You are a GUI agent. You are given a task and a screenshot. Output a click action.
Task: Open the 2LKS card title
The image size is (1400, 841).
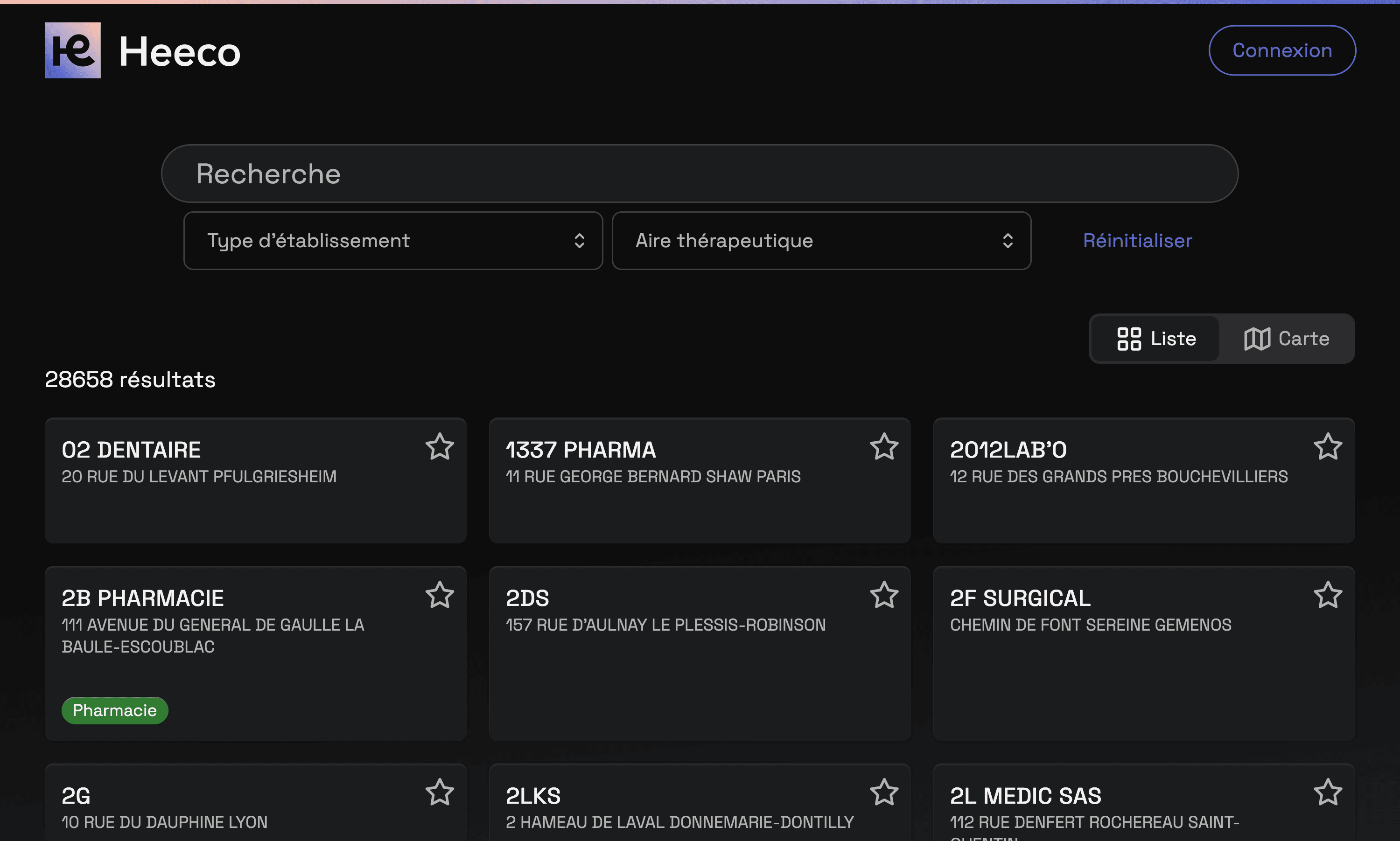click(533, 796)
